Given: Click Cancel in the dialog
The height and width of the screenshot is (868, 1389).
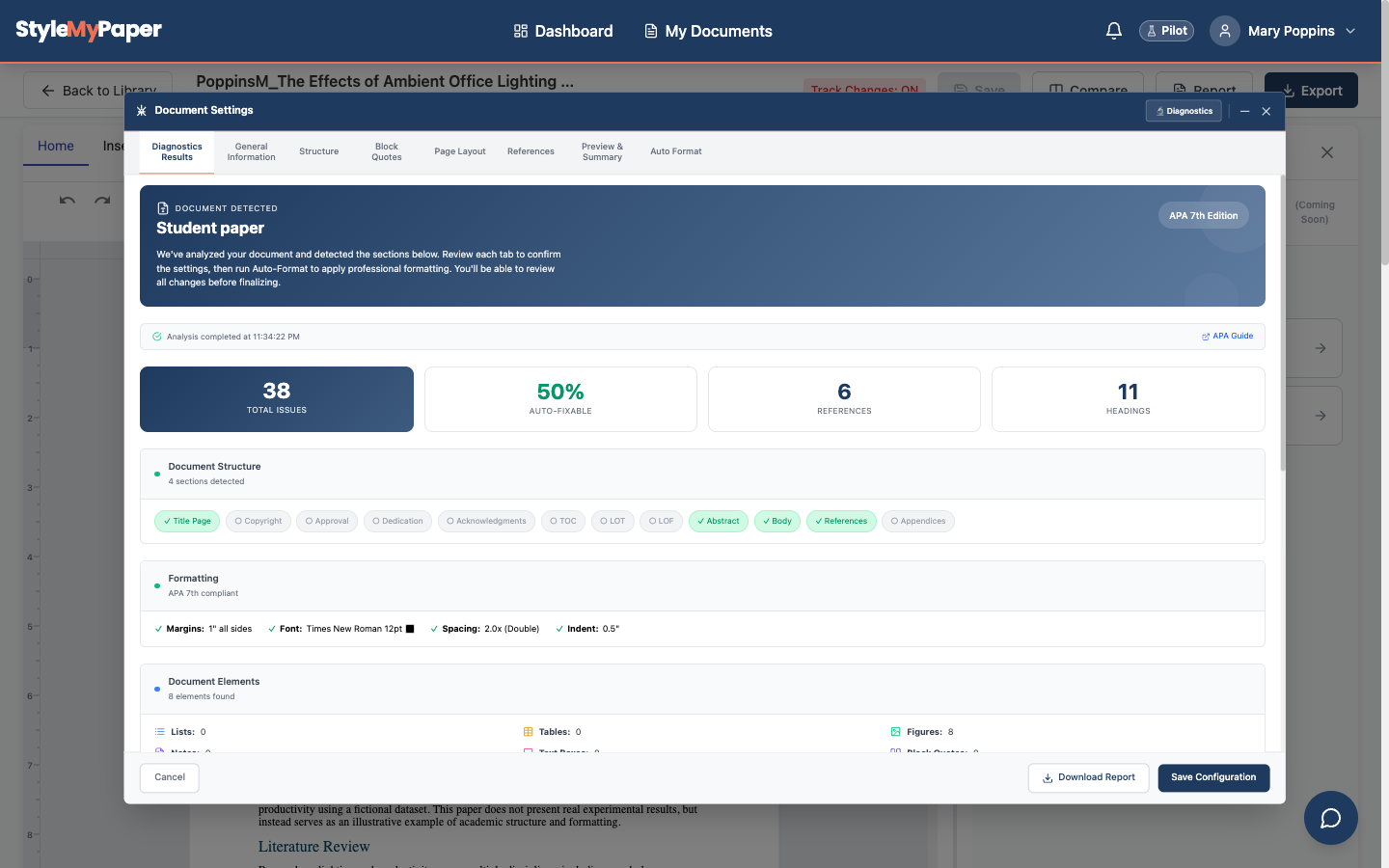Looking at the screenshot, I should (170, 777).
